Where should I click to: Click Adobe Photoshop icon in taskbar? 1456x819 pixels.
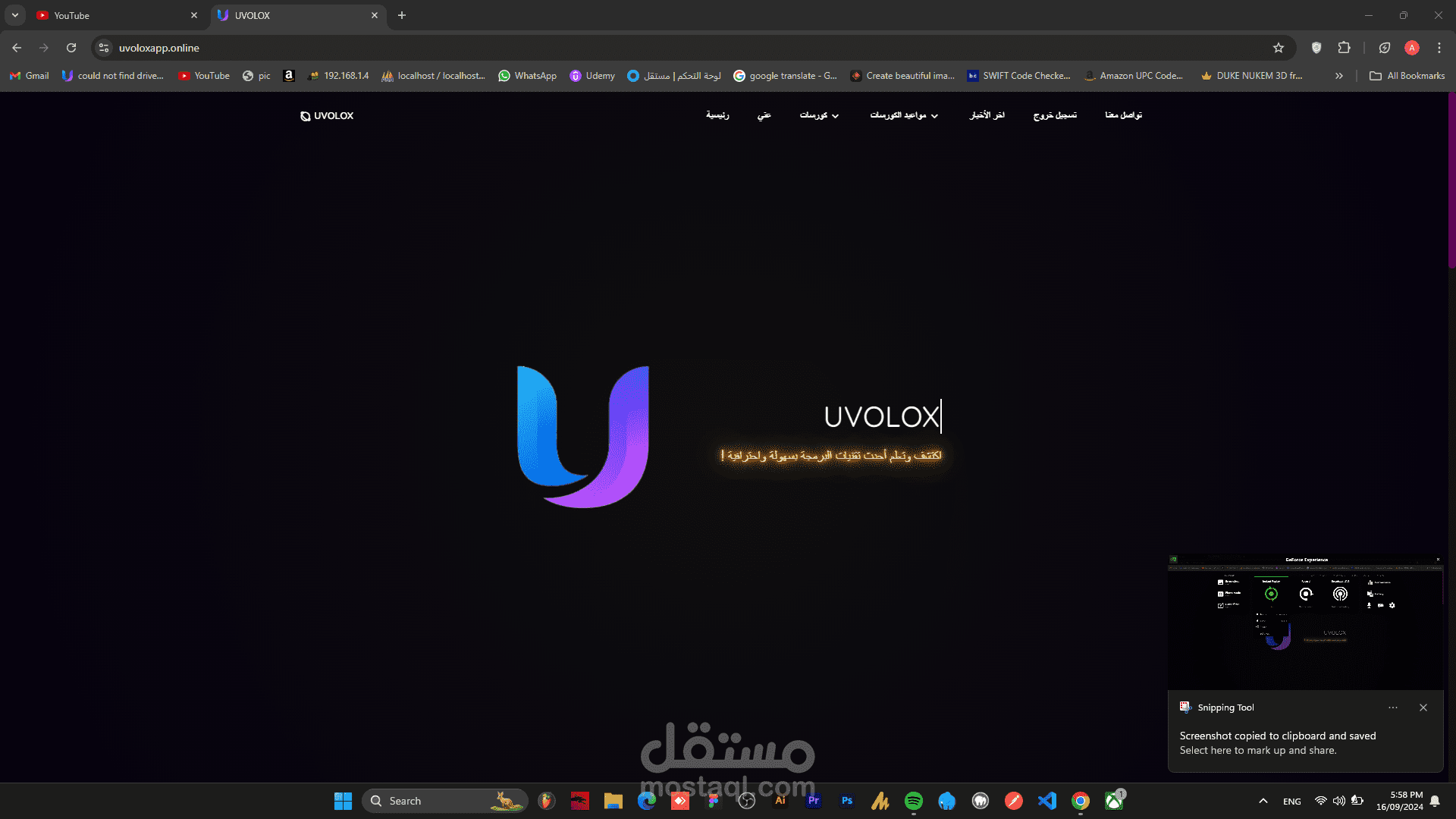pos(846,800)
